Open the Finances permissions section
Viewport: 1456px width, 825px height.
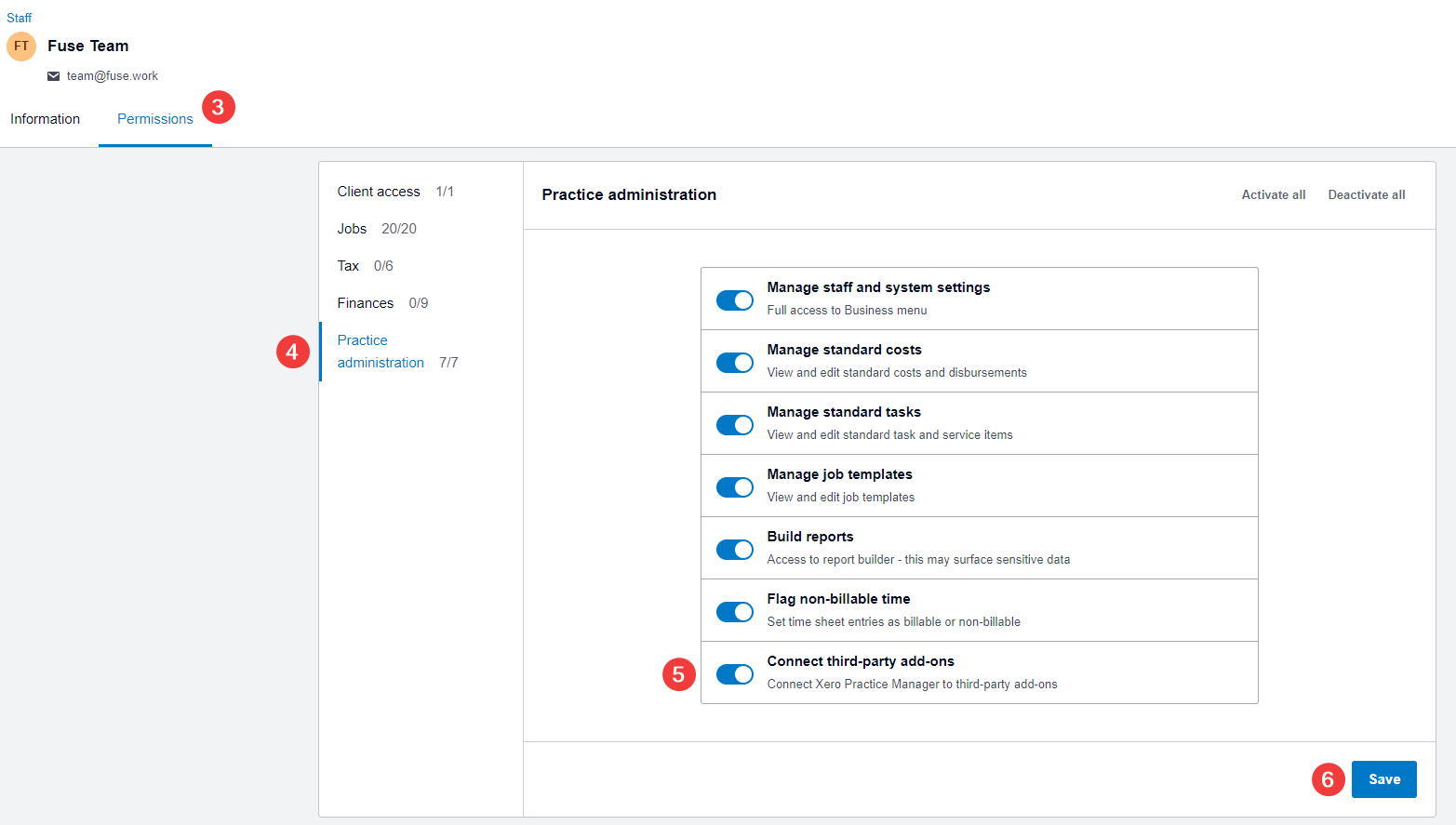[x=365, y=303]
